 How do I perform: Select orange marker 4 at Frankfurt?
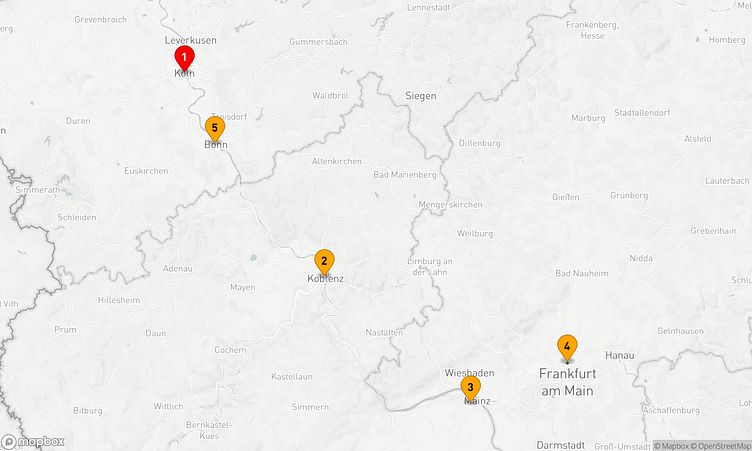tap(567, 347)
